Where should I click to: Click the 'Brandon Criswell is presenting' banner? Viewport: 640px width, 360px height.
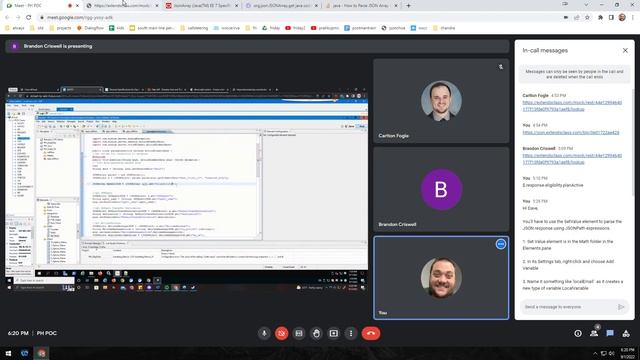pos(257,46)
